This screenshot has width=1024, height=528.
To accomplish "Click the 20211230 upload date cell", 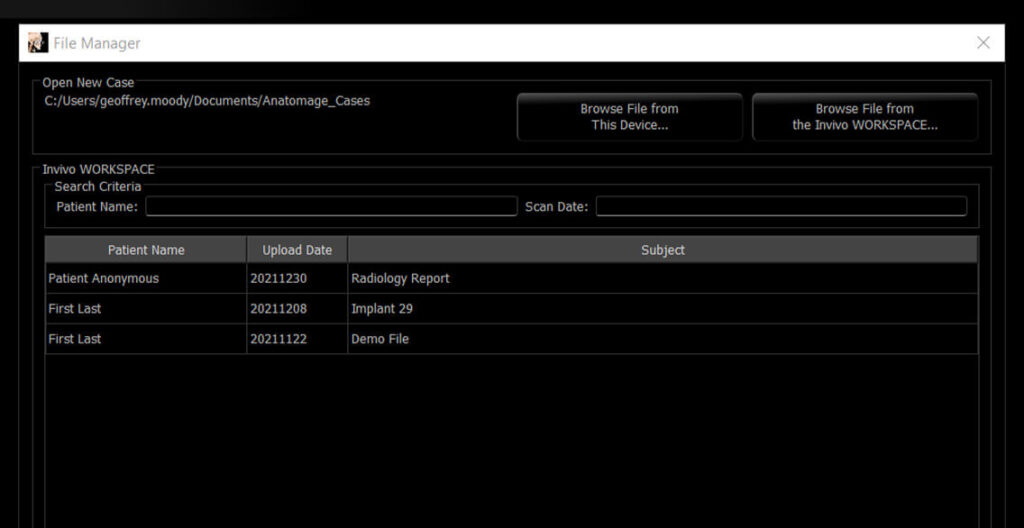I will 278,279.
